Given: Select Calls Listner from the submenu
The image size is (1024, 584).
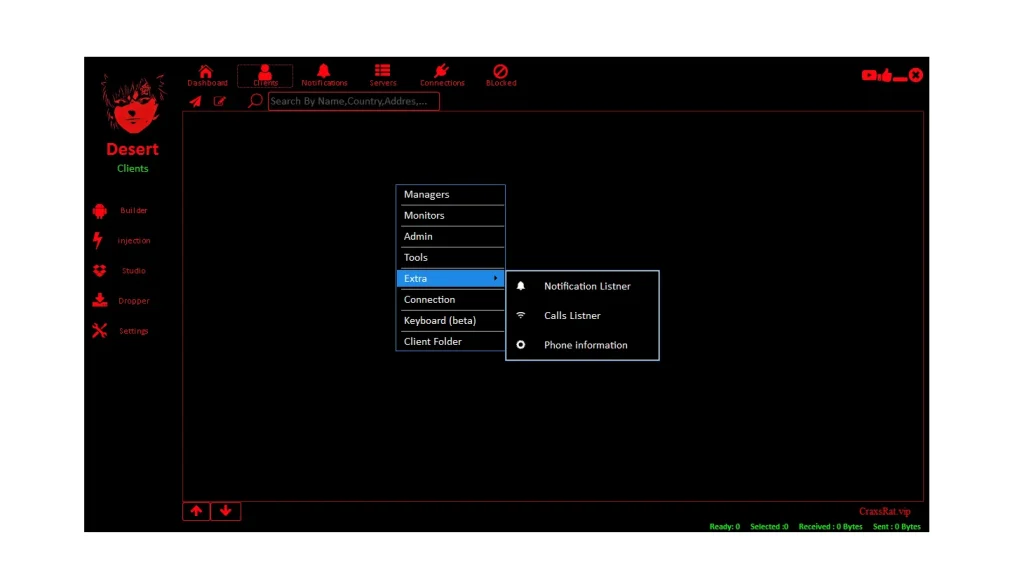Looking at the screenshot, I should tap(571, 315).
